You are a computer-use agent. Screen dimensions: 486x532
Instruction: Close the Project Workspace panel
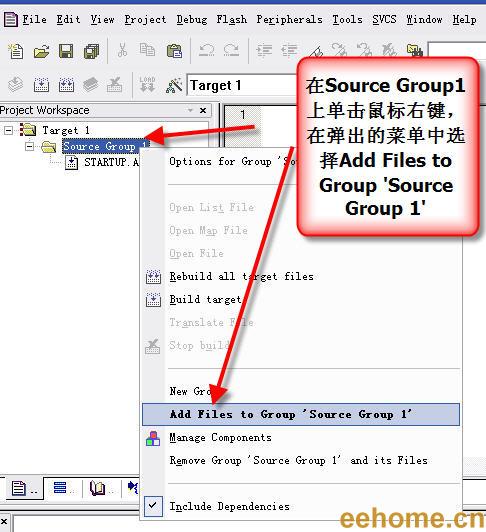(203, 111)
